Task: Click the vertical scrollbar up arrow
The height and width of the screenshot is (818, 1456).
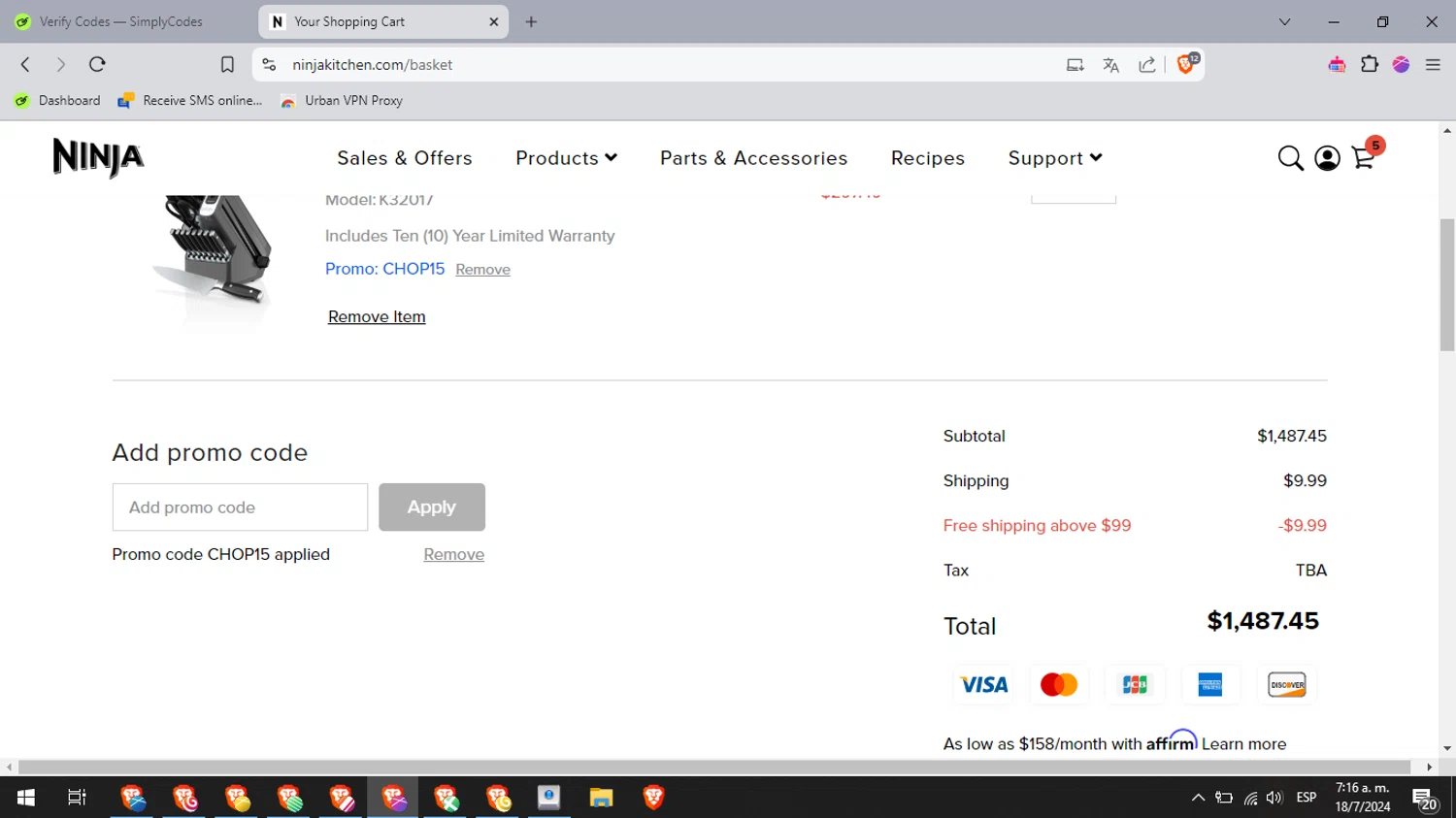Action: (x=1447, y=130)
